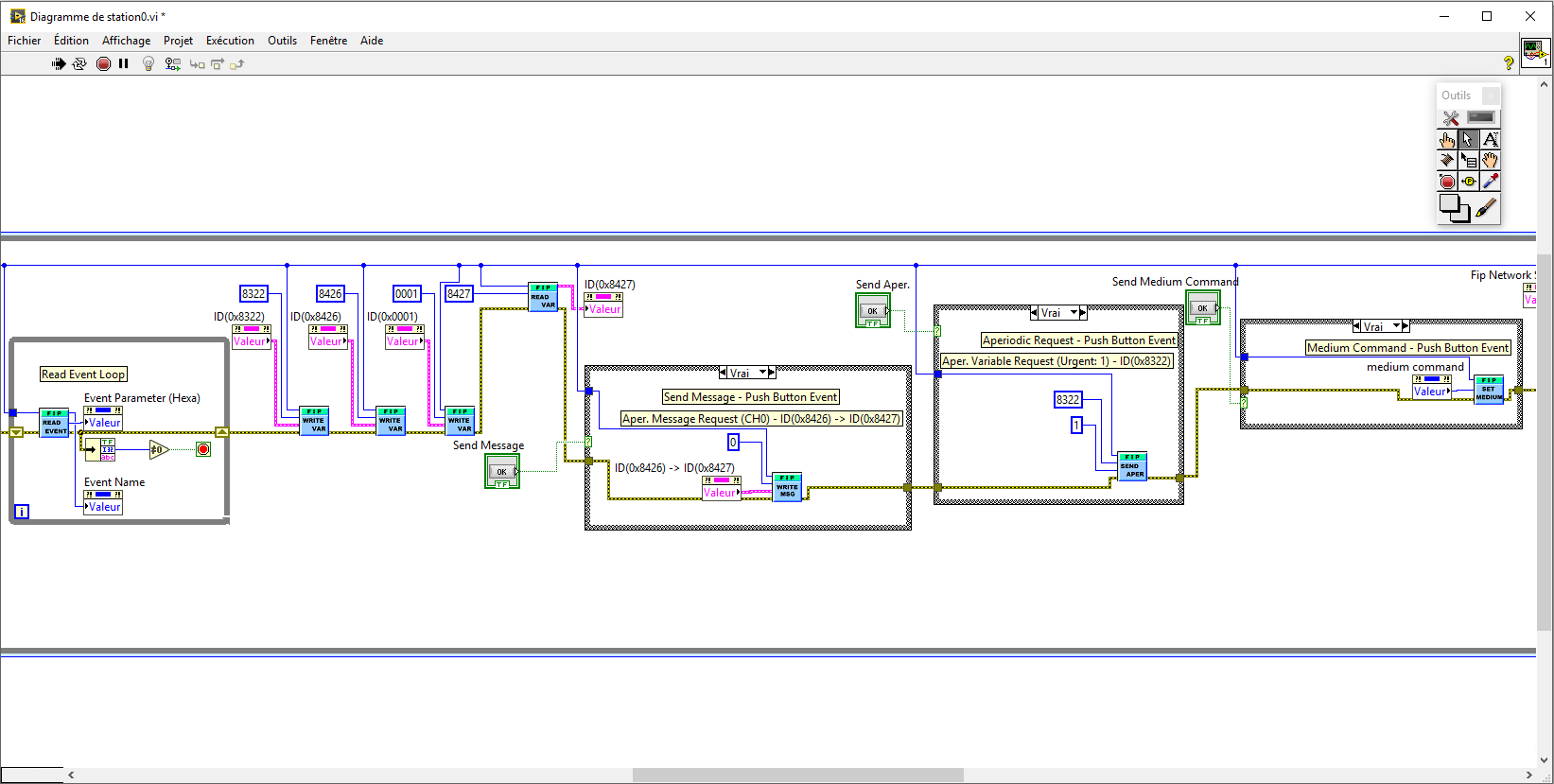The image size is (1554, 784).
Task: Open Medium Command case selector dropdown
Action: coord(1396,326)
